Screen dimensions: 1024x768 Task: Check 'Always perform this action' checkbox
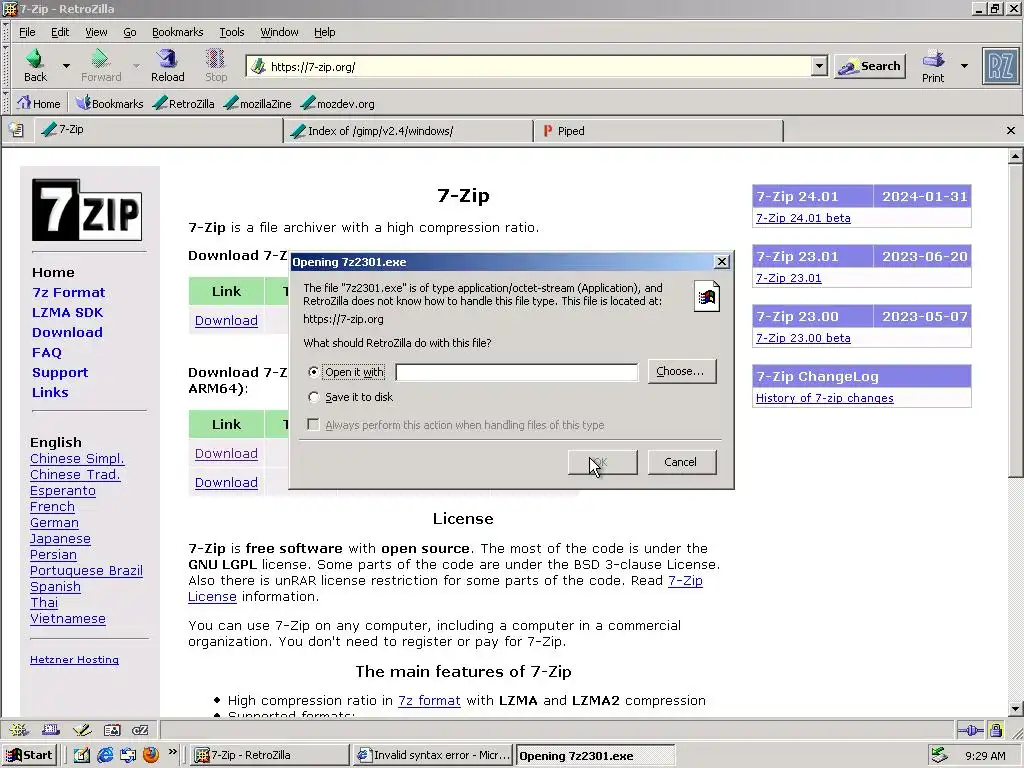coord(313,424)
